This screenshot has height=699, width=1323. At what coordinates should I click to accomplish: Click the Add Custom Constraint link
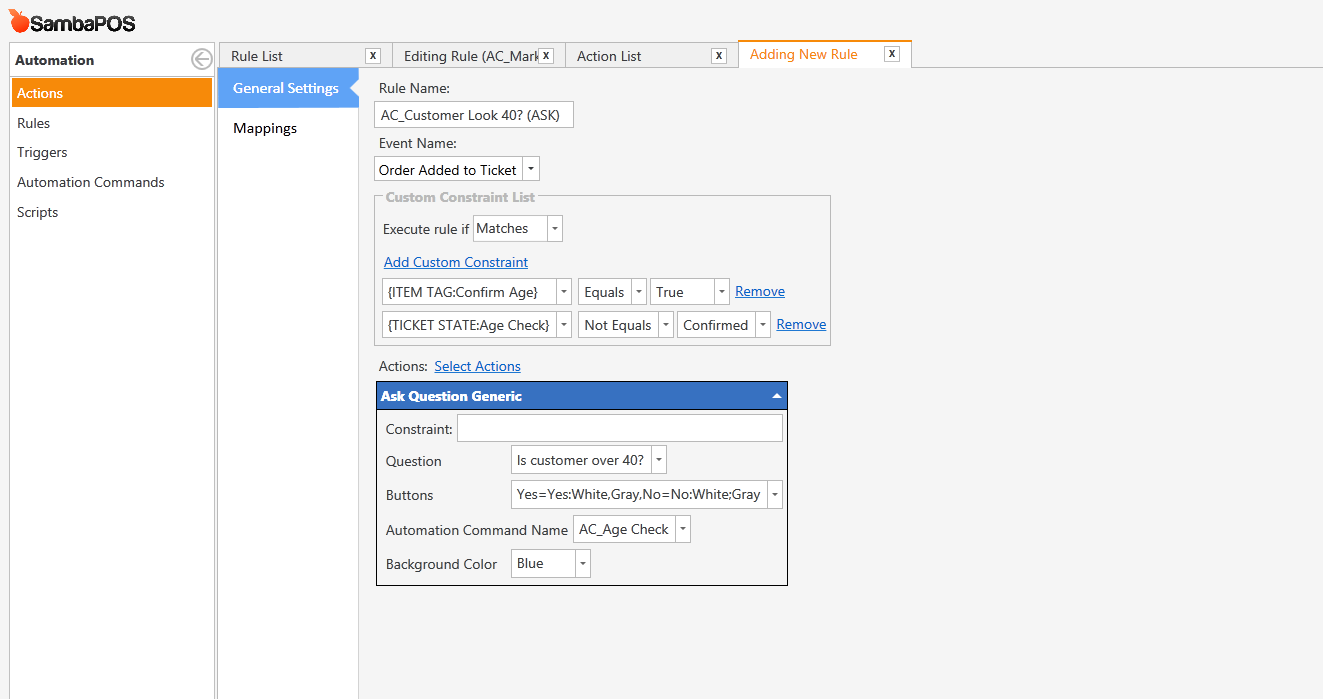point(456,262)
